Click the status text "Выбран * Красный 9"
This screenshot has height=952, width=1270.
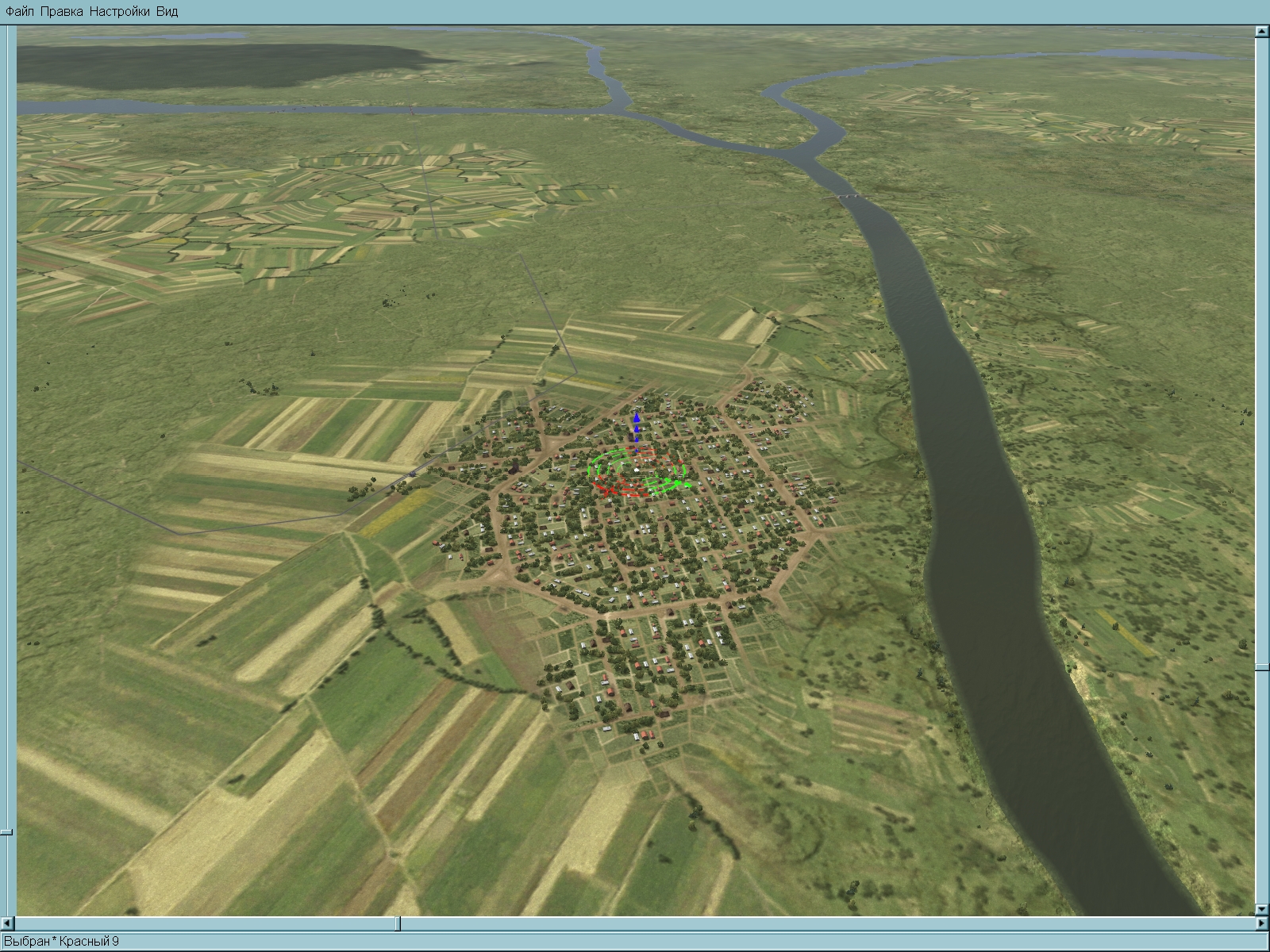pos(62,942)
